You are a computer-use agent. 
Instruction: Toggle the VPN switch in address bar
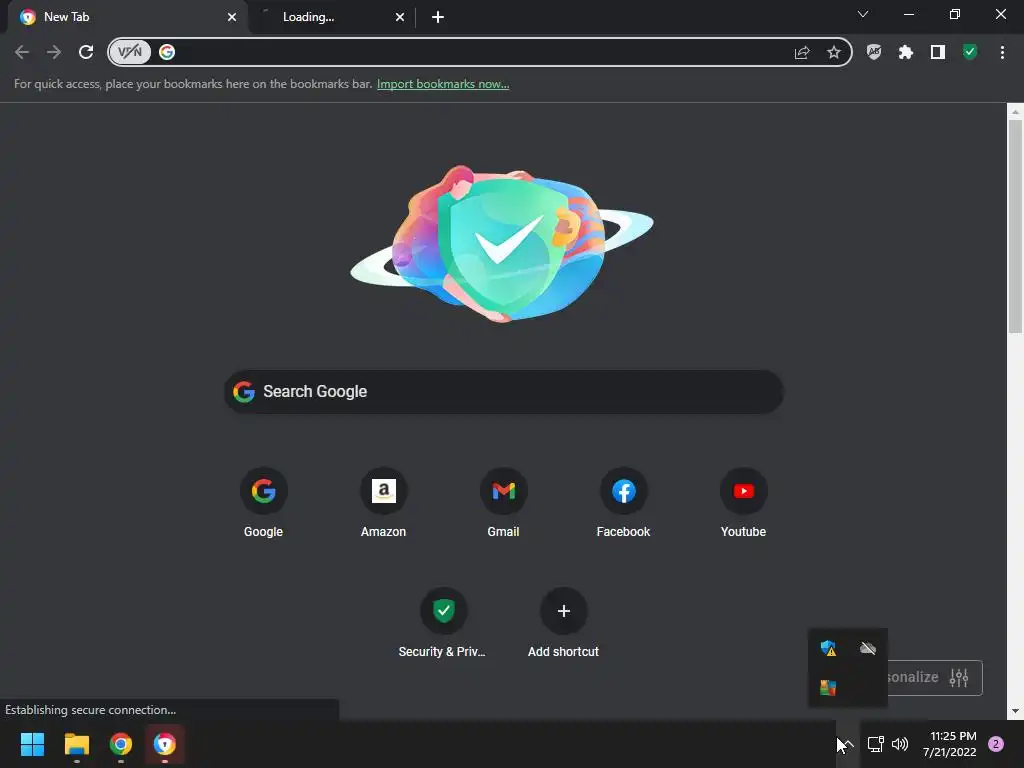click(130, 52)
